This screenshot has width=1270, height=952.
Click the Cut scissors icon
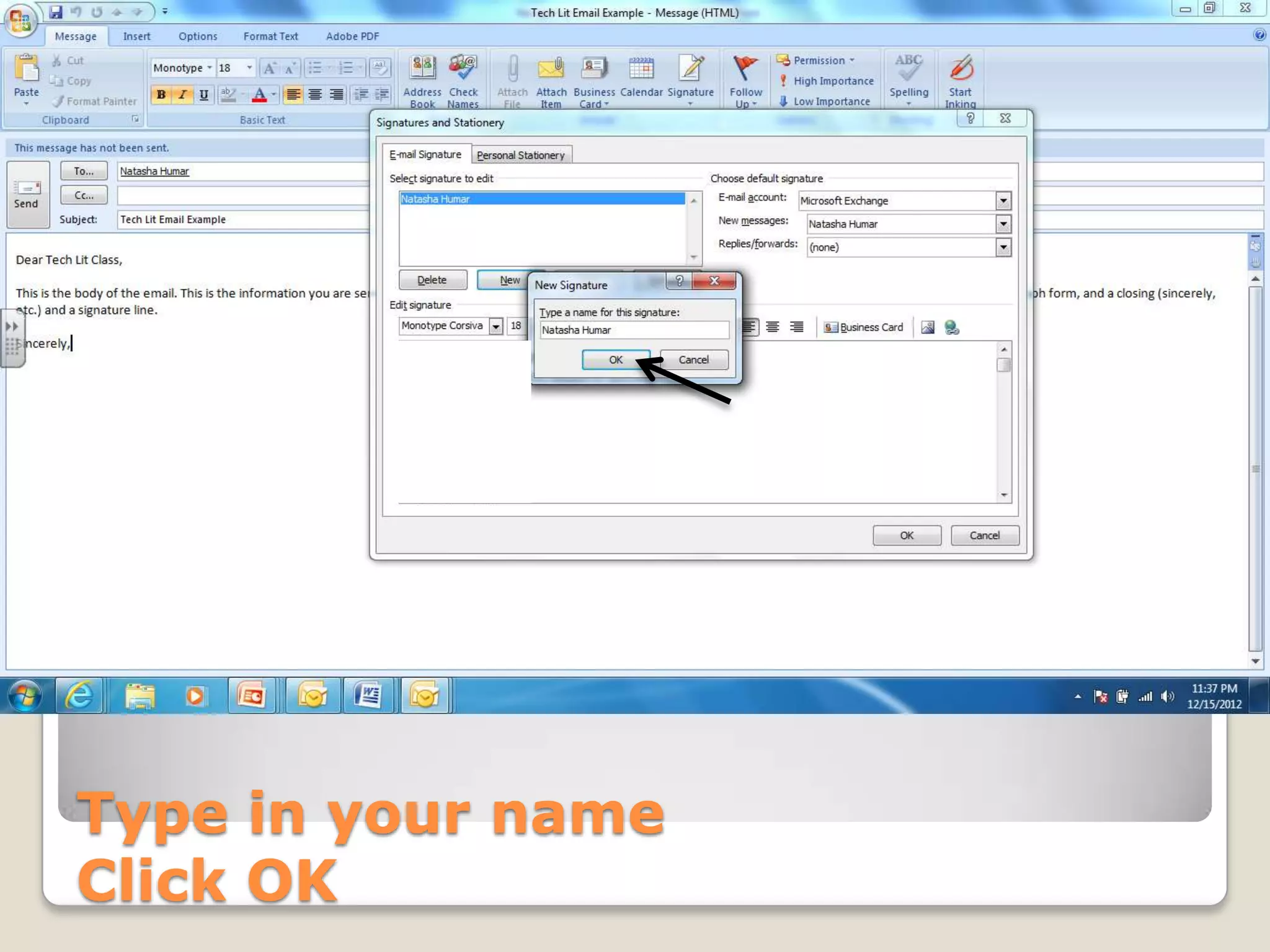pos(56,60)
